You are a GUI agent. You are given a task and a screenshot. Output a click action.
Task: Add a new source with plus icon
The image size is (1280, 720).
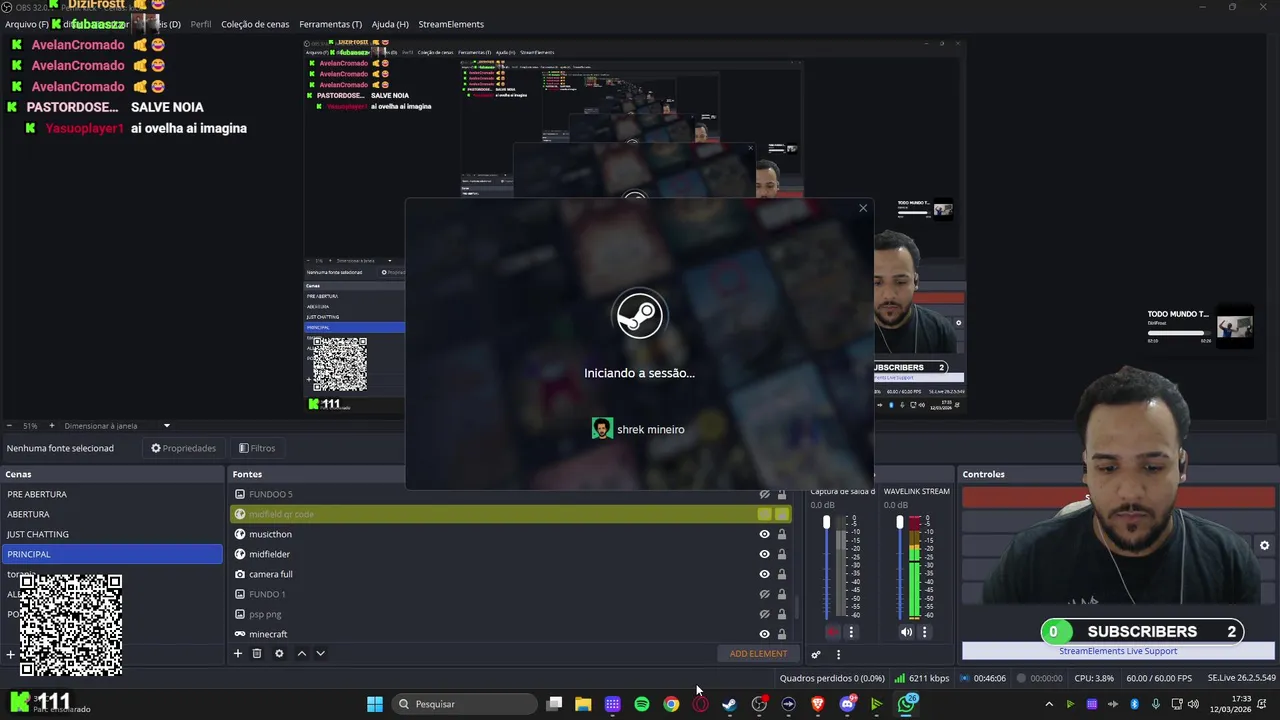pos(238,654)
